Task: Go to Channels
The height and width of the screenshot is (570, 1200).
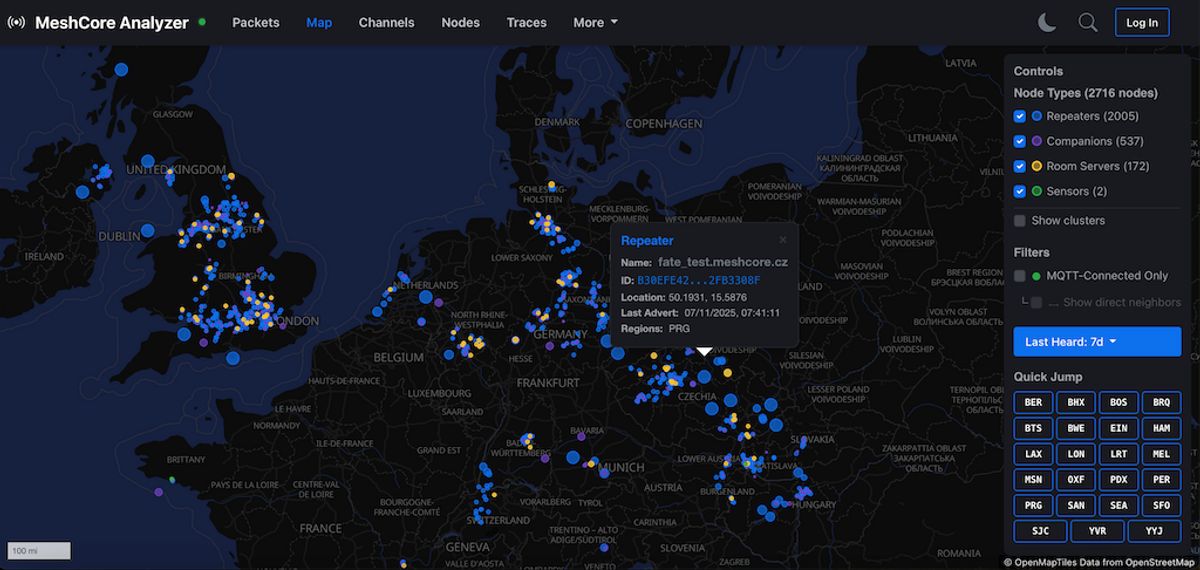Action: 386,22
